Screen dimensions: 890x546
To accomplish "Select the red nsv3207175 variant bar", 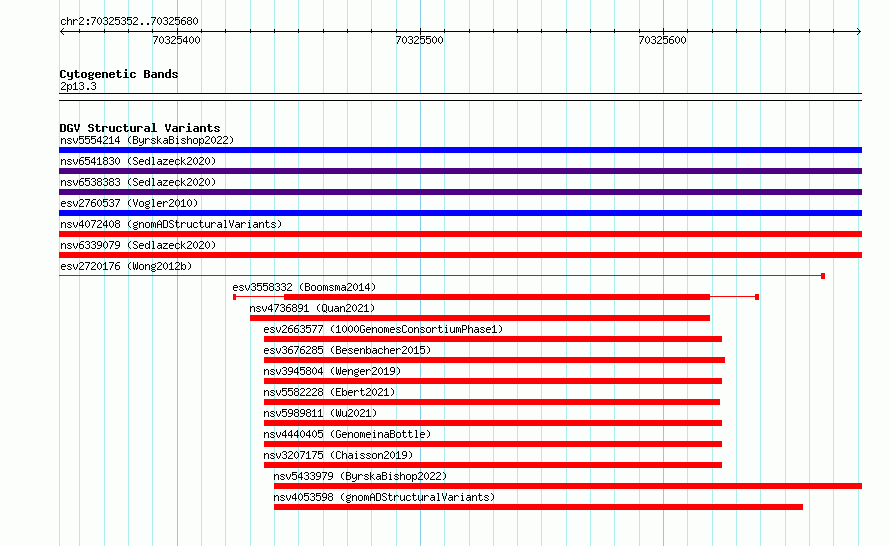I will coord(493,465).
